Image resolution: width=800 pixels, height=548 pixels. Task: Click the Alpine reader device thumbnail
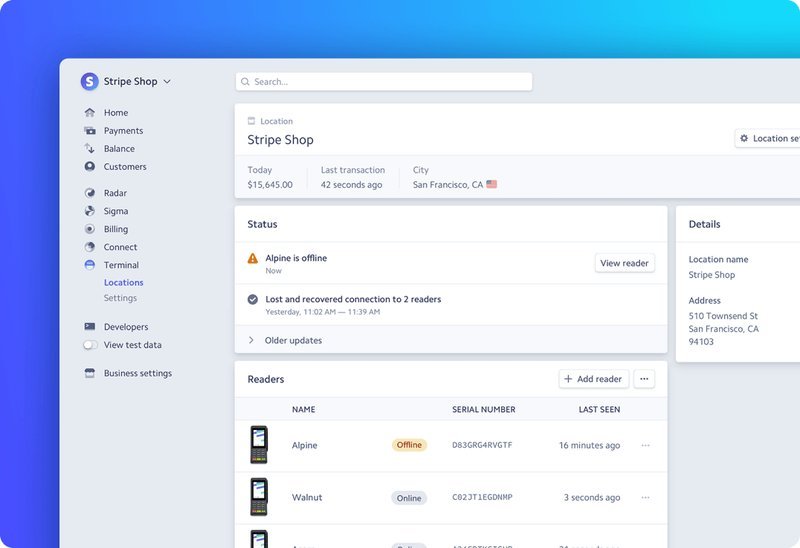pos(259,444)
